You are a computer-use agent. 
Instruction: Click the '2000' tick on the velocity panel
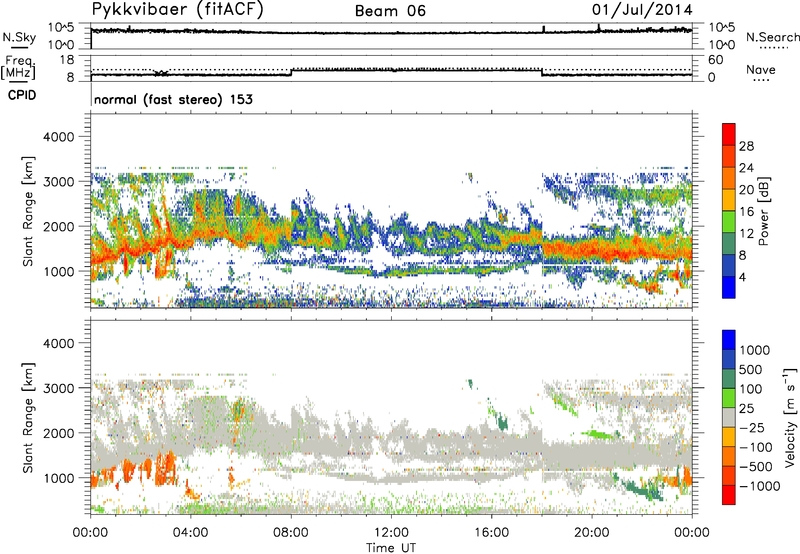(x=61, y=433)
